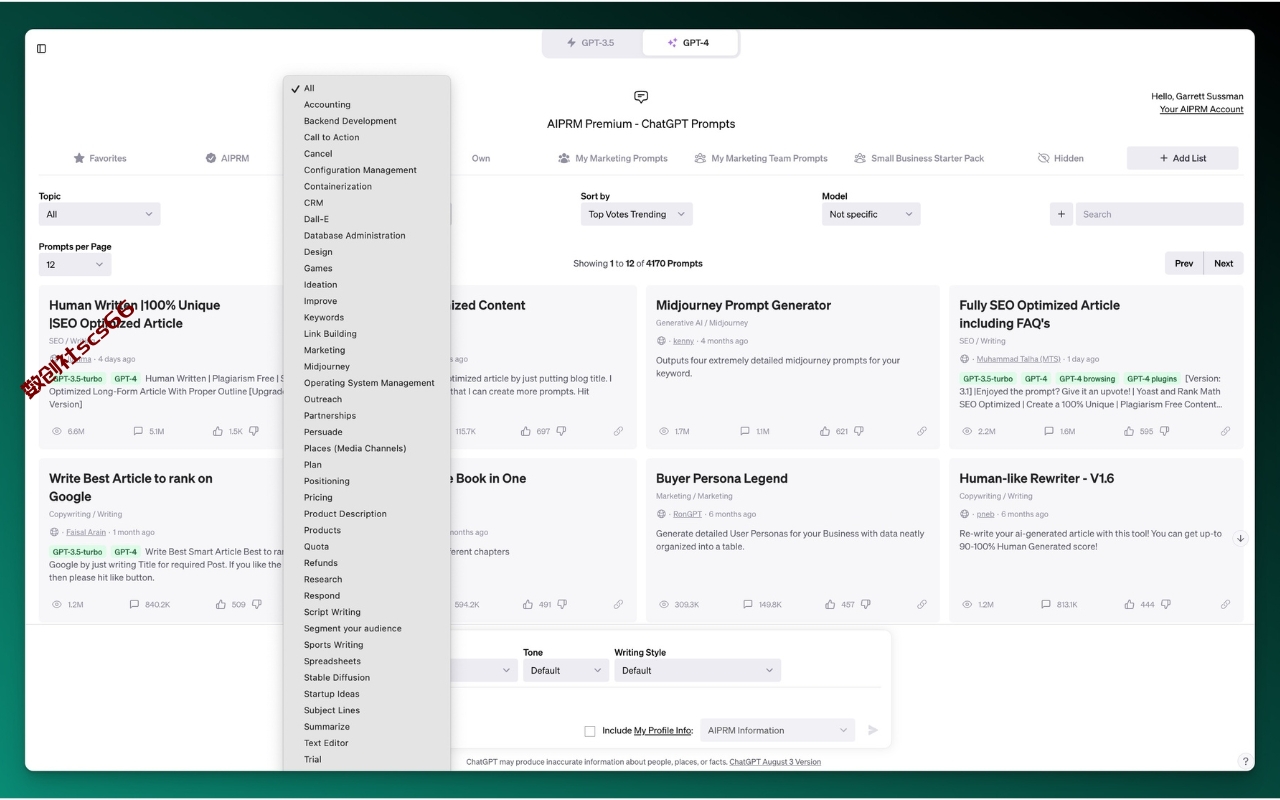Screen dimensions: 1280x800
Task: Choose Dall-E from the dropdown list
Action: [367, 219]
